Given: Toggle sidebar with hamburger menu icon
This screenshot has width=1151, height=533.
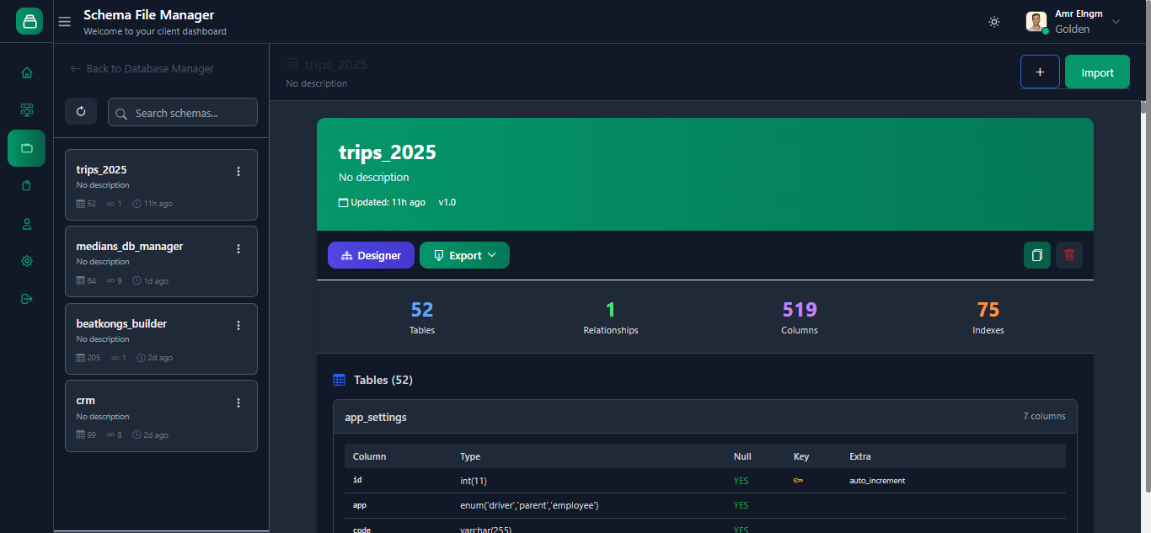Looking at the screenshot, I should coord(65,22).
